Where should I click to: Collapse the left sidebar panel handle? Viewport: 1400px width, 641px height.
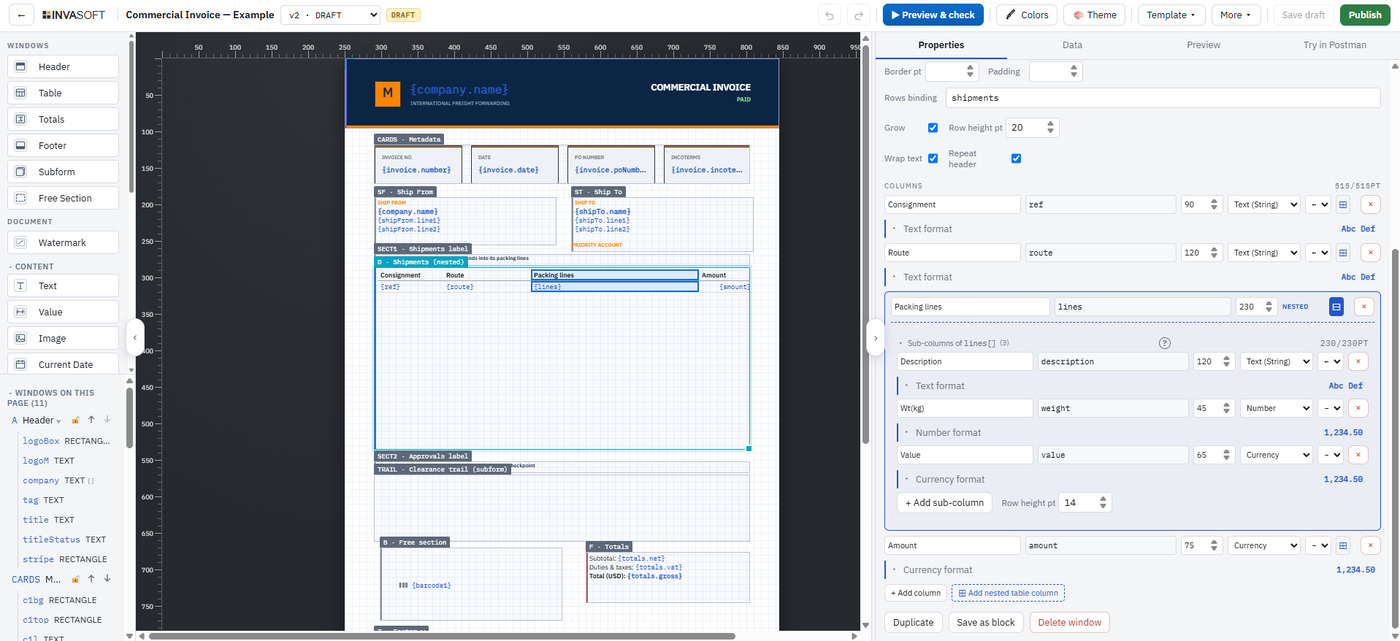136,337
